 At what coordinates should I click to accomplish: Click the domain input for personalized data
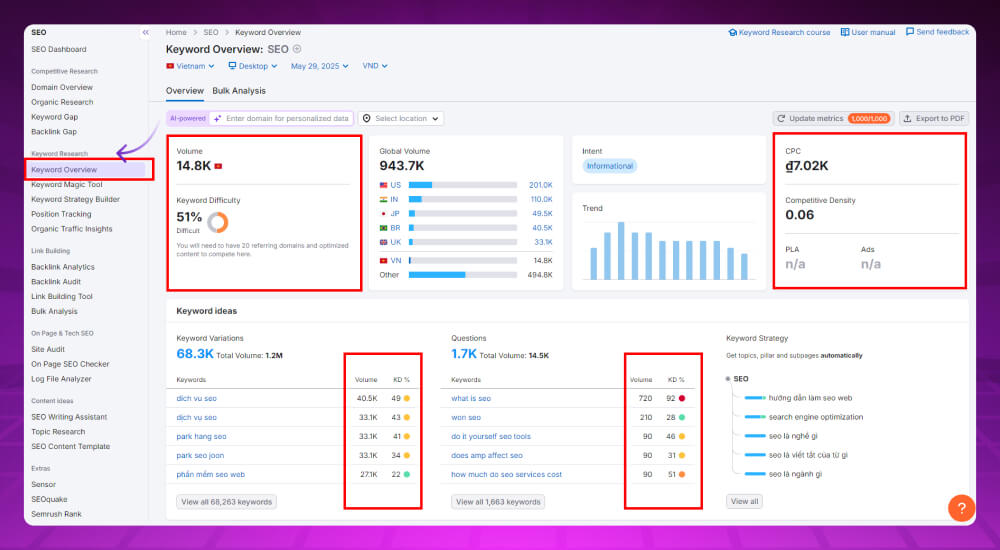(281, 118)
